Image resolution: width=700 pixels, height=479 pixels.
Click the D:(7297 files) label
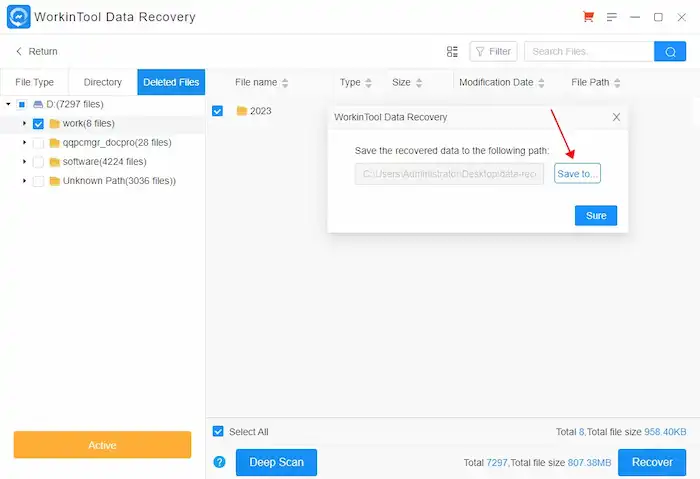75,104
